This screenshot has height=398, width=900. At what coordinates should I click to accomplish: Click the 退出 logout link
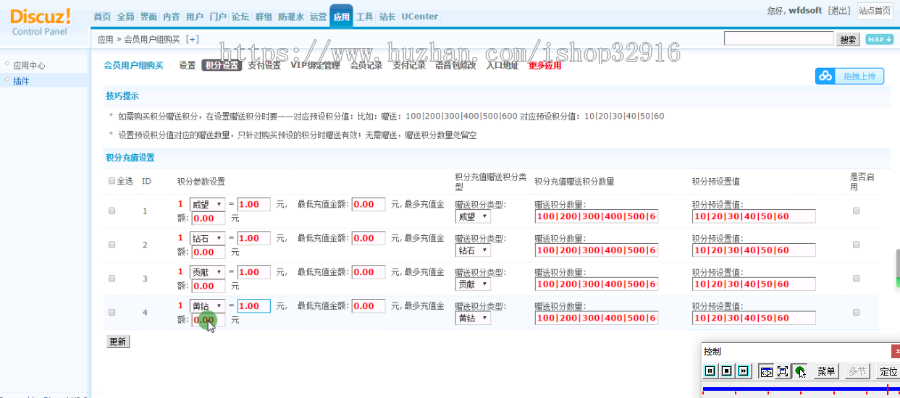click(839, 10)
